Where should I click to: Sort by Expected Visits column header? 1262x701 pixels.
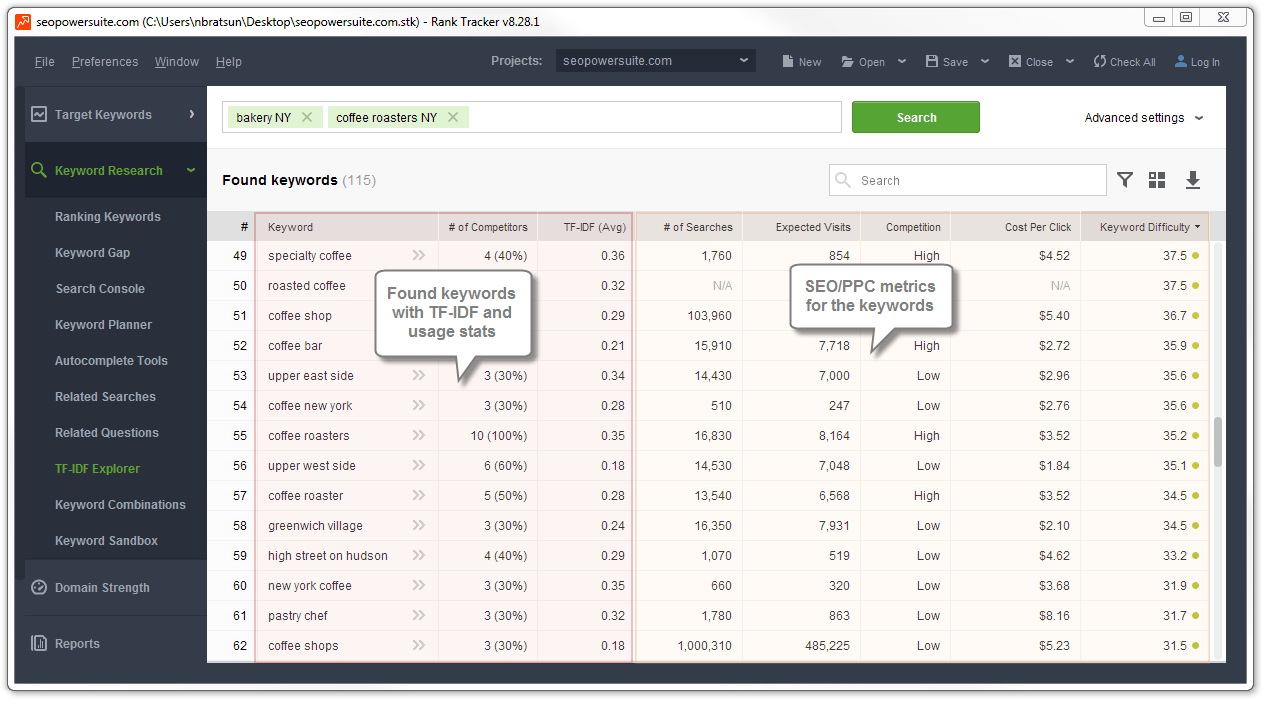pyautogui.click(x=802, y=227)
